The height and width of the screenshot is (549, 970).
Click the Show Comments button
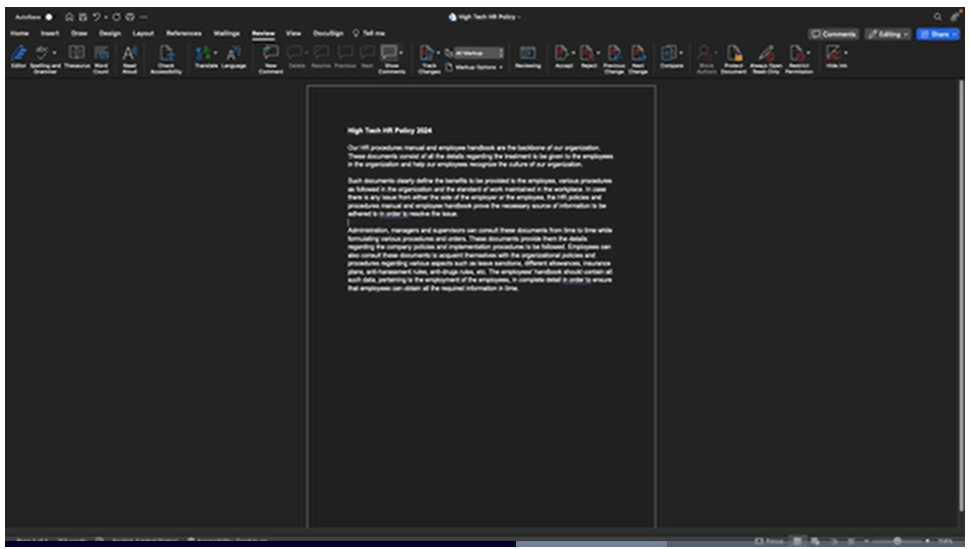coord(389,59)
